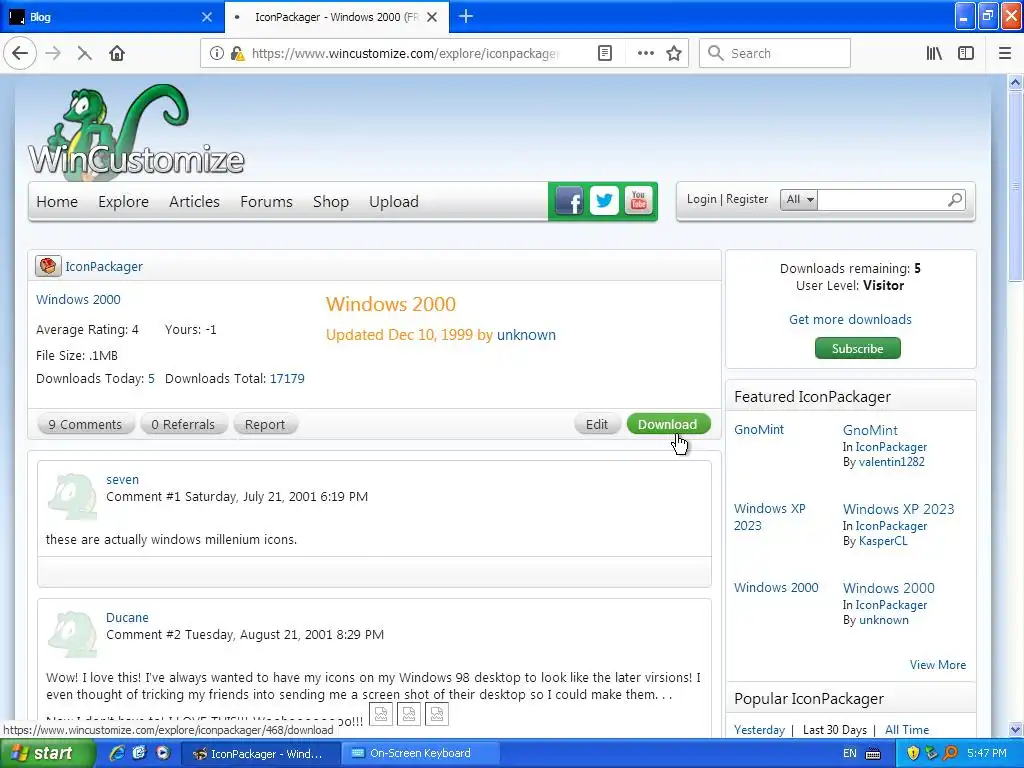Open commenter seven's profile link

[122, 479]
